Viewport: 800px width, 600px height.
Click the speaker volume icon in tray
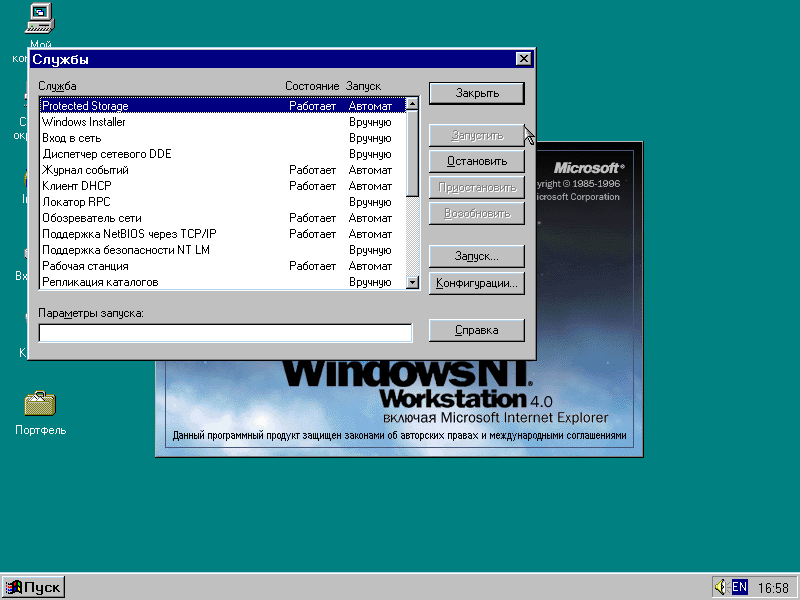[x=720, y=587]
